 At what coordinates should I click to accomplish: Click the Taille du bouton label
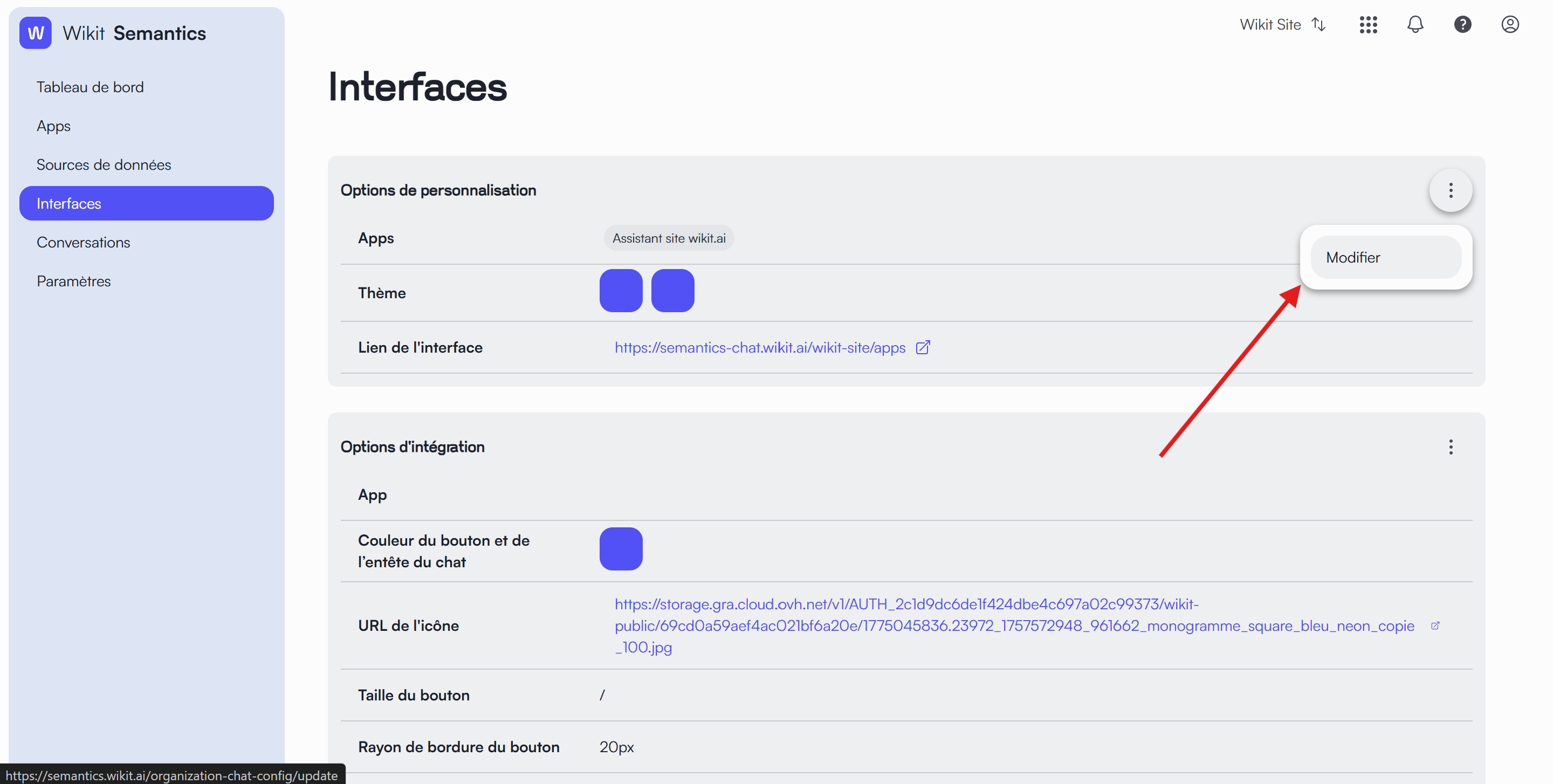pos(414,696)
